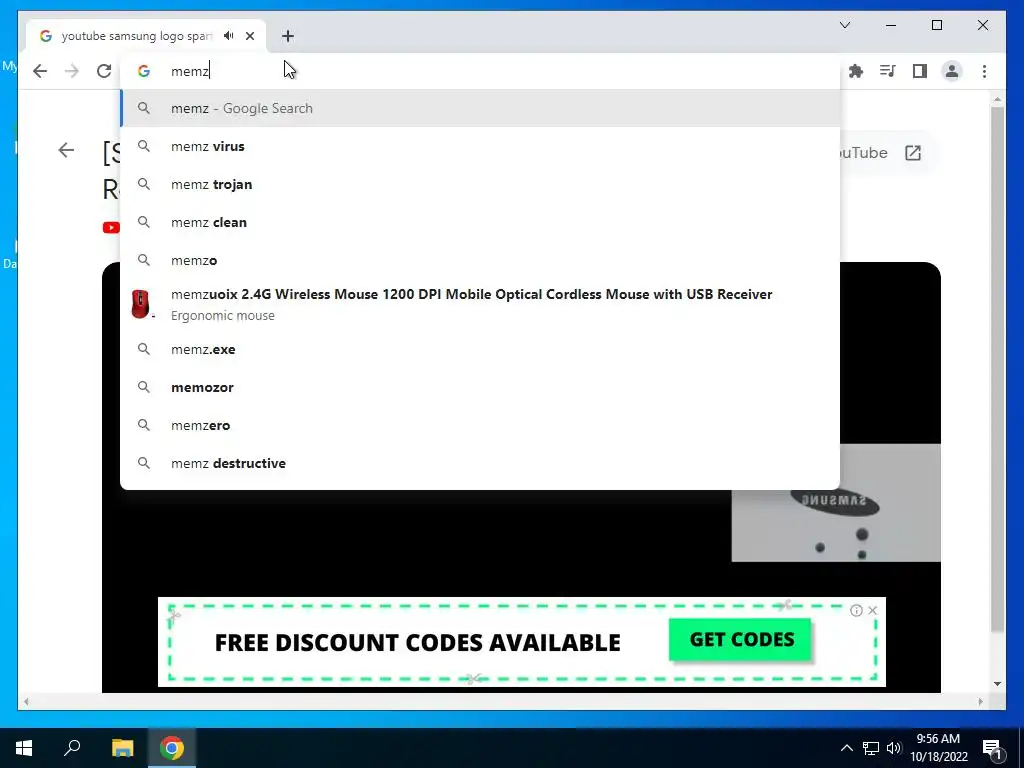Click FREE DISCOUNT CODES AVAILABLE banner text

[x=417, y=643]
